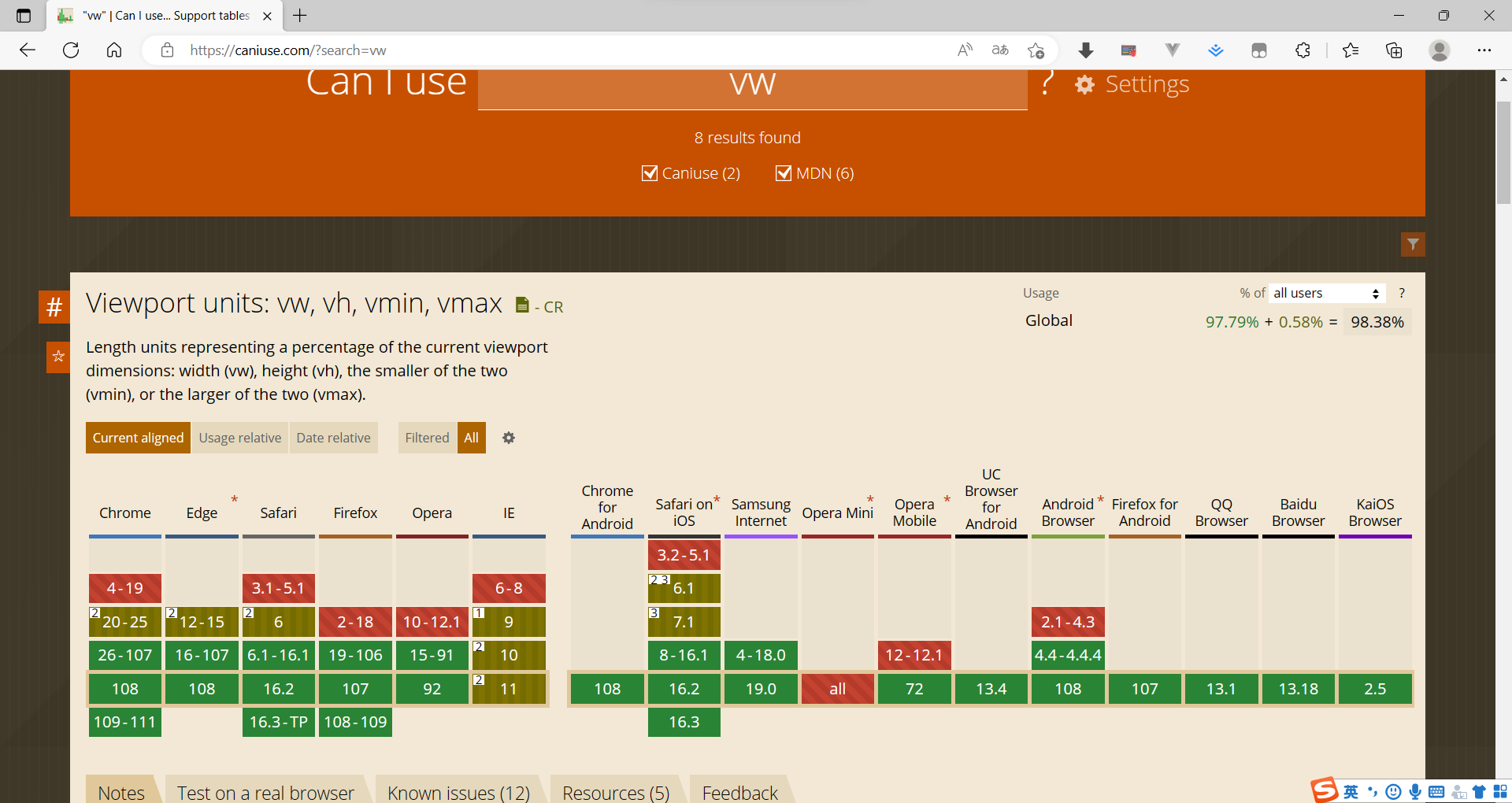
Task: Select All browsers view
Action: [x=471, y=438]
